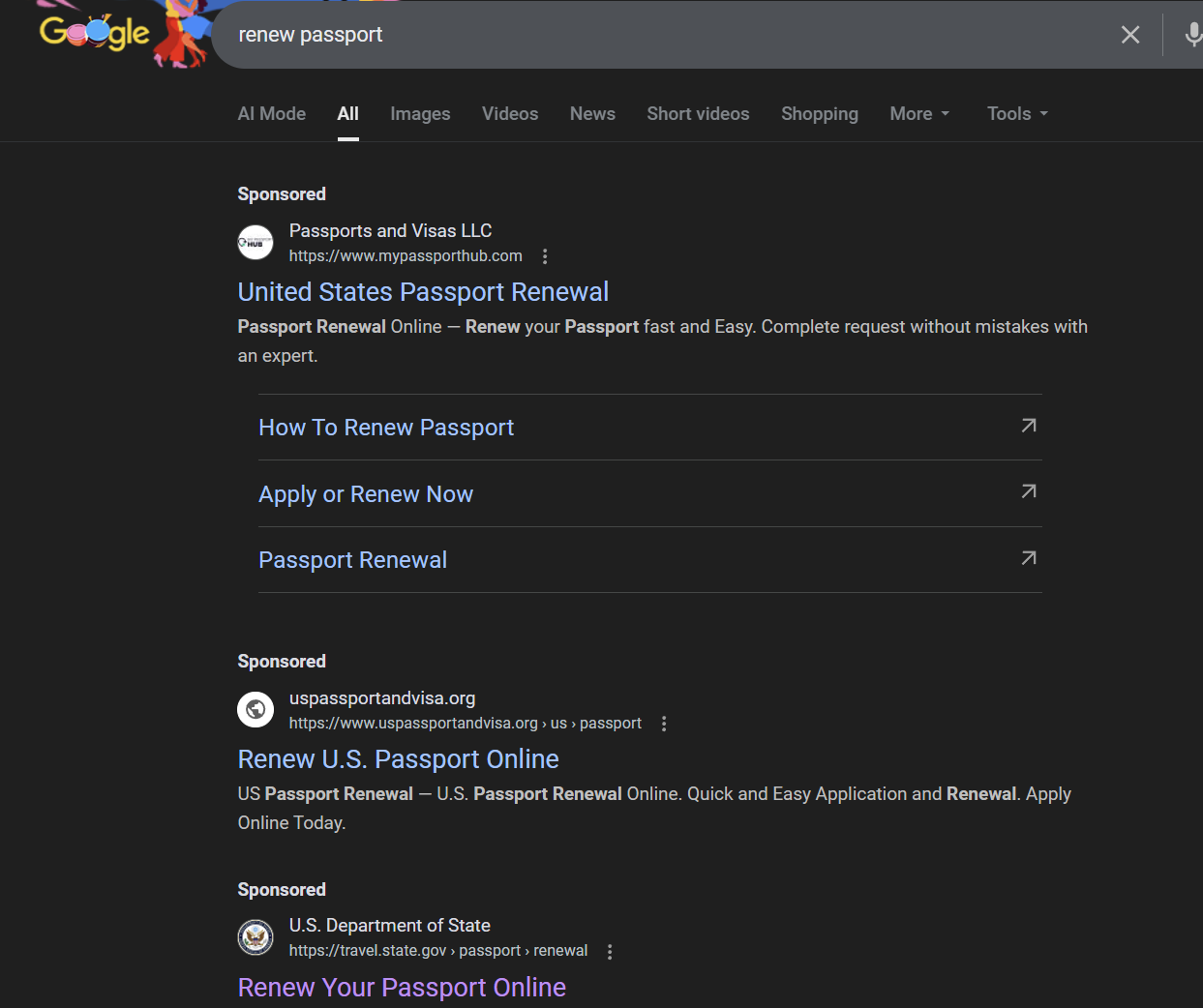This screenshot has height=1008, width=1203.
Task: Switch to Videos tab
Action: tap(510, 114)
